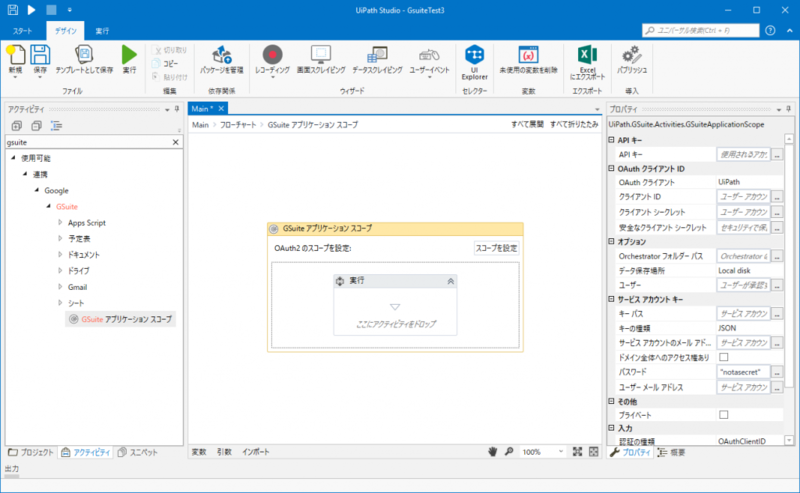Open the 概要 tab in properties panel
The height and width of the screenshot is (493, 800).
(x=671, y=452)
